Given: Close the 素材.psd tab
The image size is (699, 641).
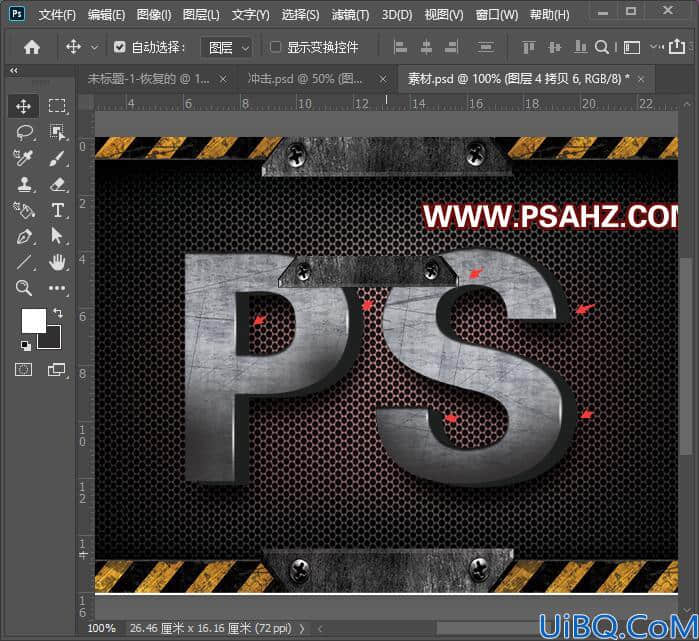Looking at the screenshot, I should 641,79.
